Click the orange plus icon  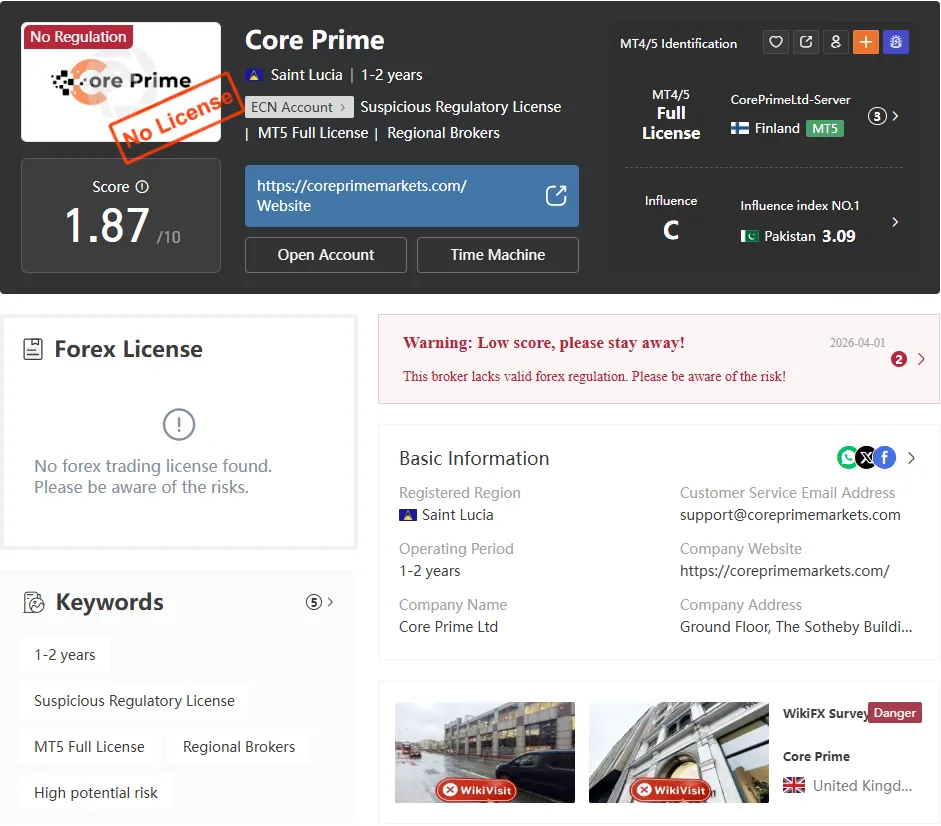pos(865,42)
